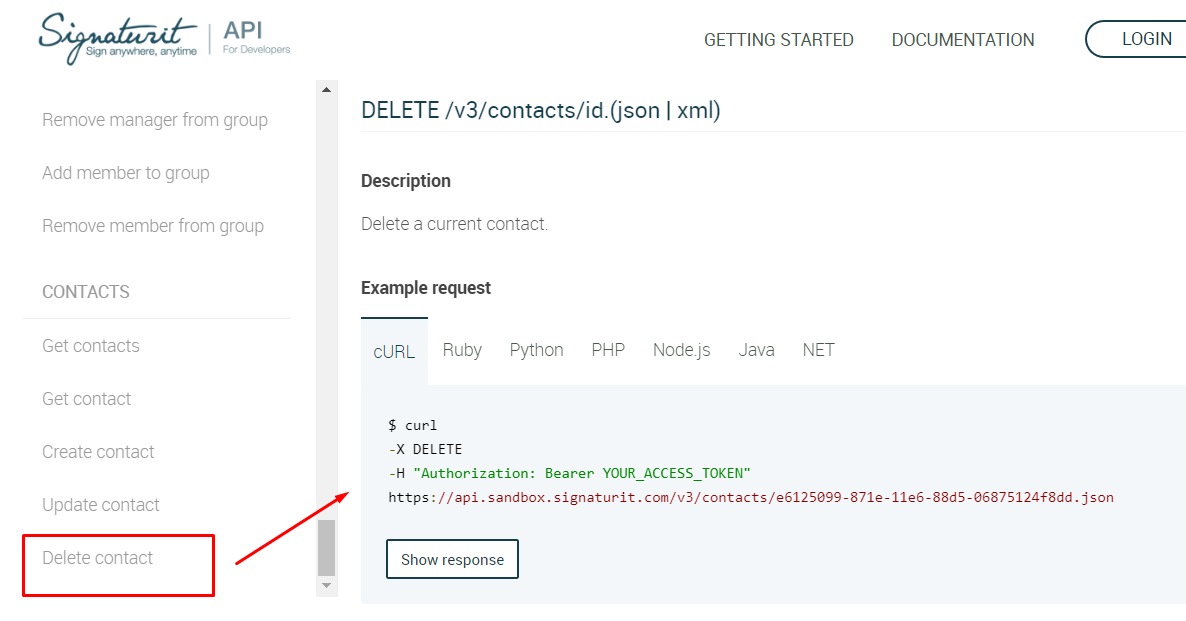Open Remove manager from group link
Screen dimensions: 1186x621
[x=155, y=120]
